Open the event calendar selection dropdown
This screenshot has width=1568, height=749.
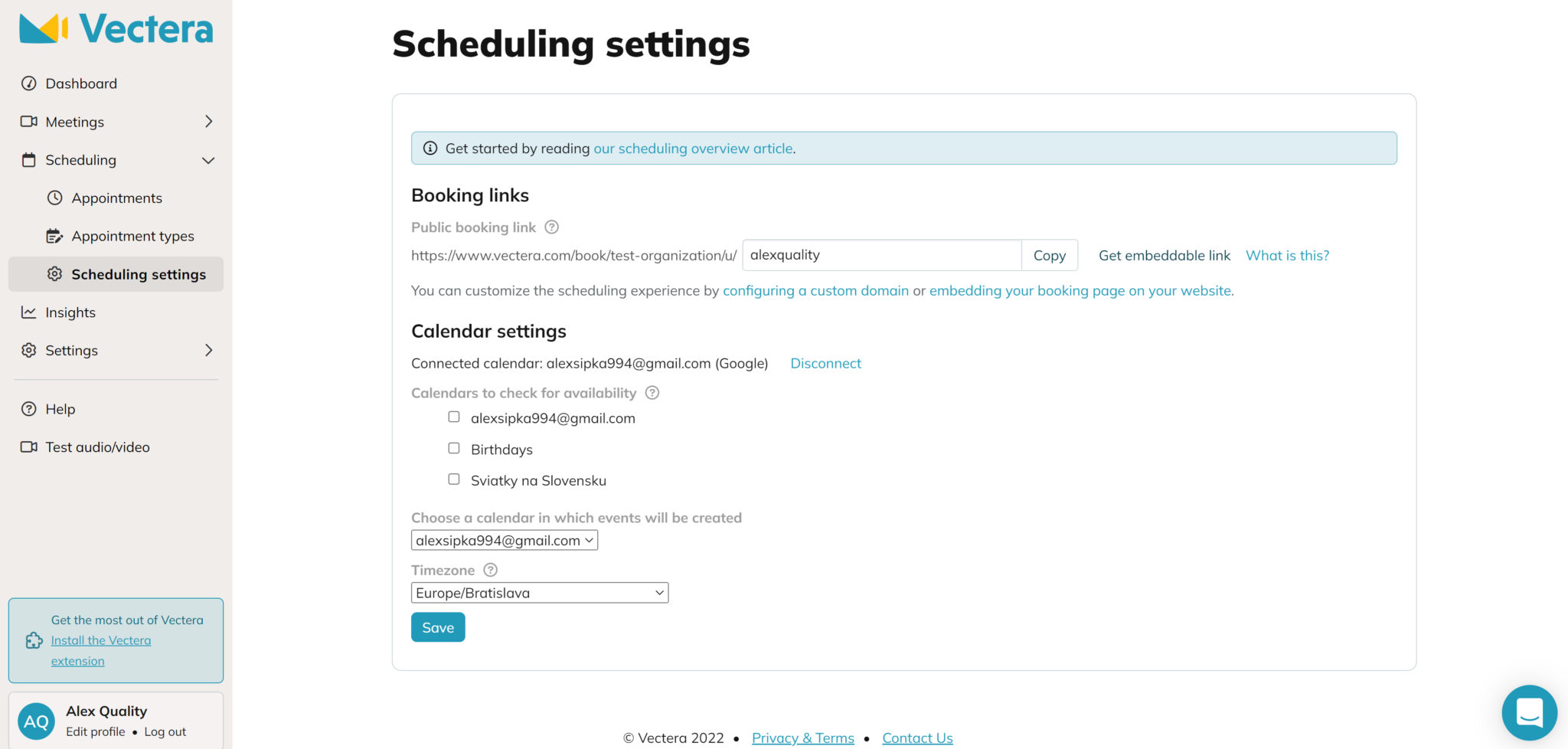point(505,541)
